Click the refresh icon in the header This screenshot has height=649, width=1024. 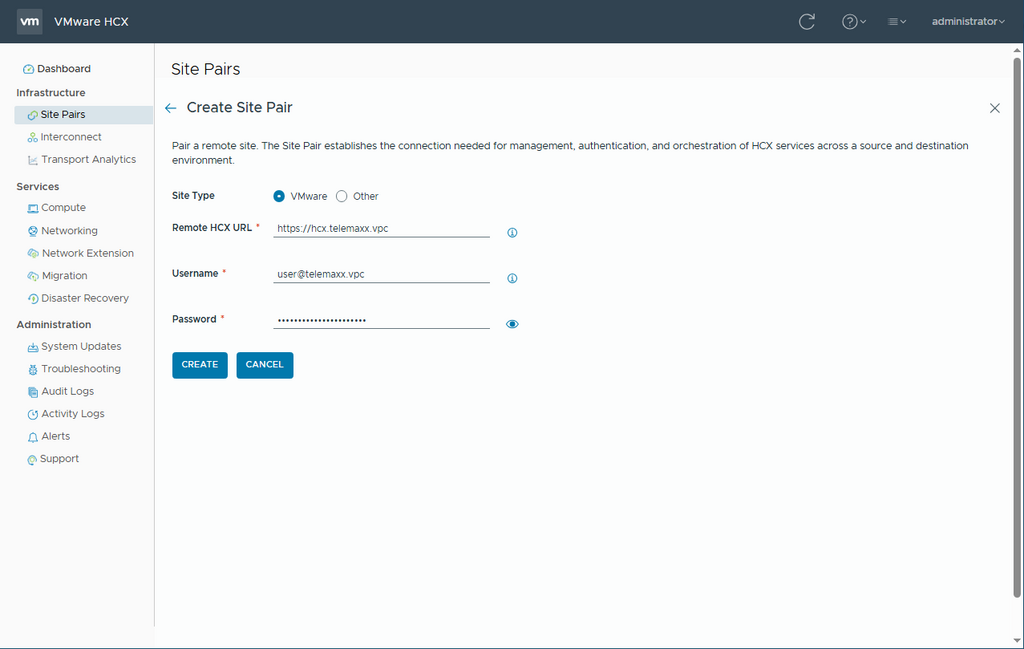click(x=807, y=21)
